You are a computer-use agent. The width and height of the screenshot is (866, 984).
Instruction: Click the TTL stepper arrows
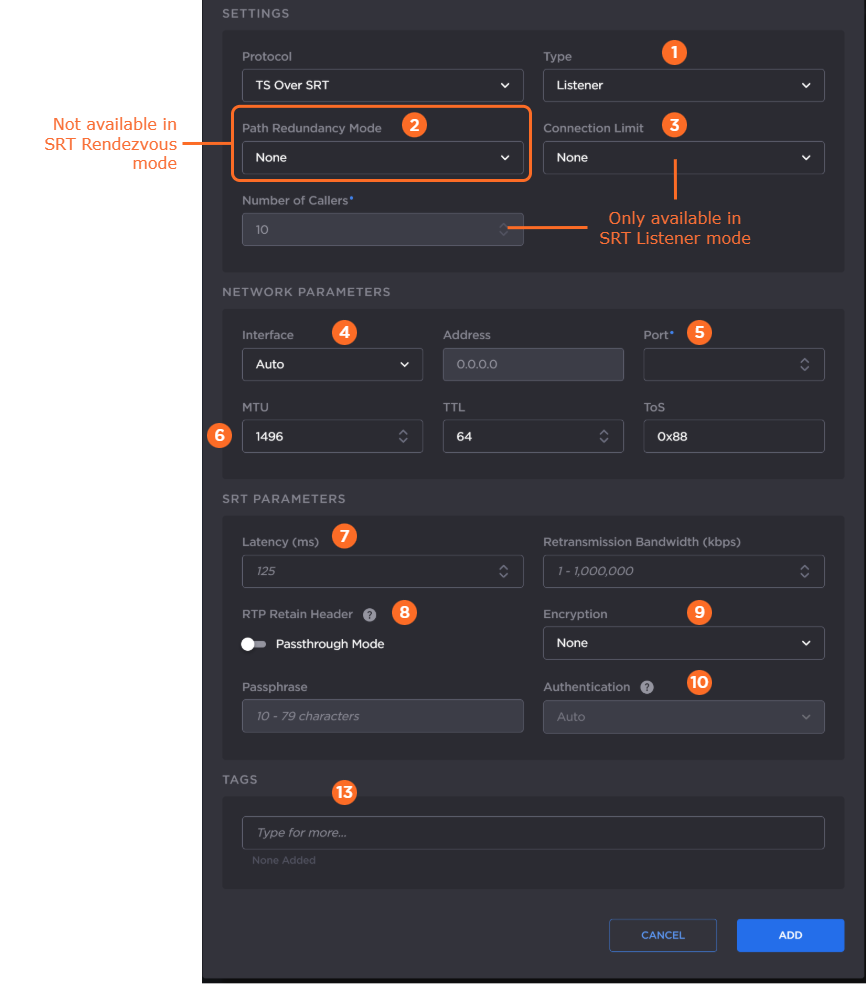(604, 436)
